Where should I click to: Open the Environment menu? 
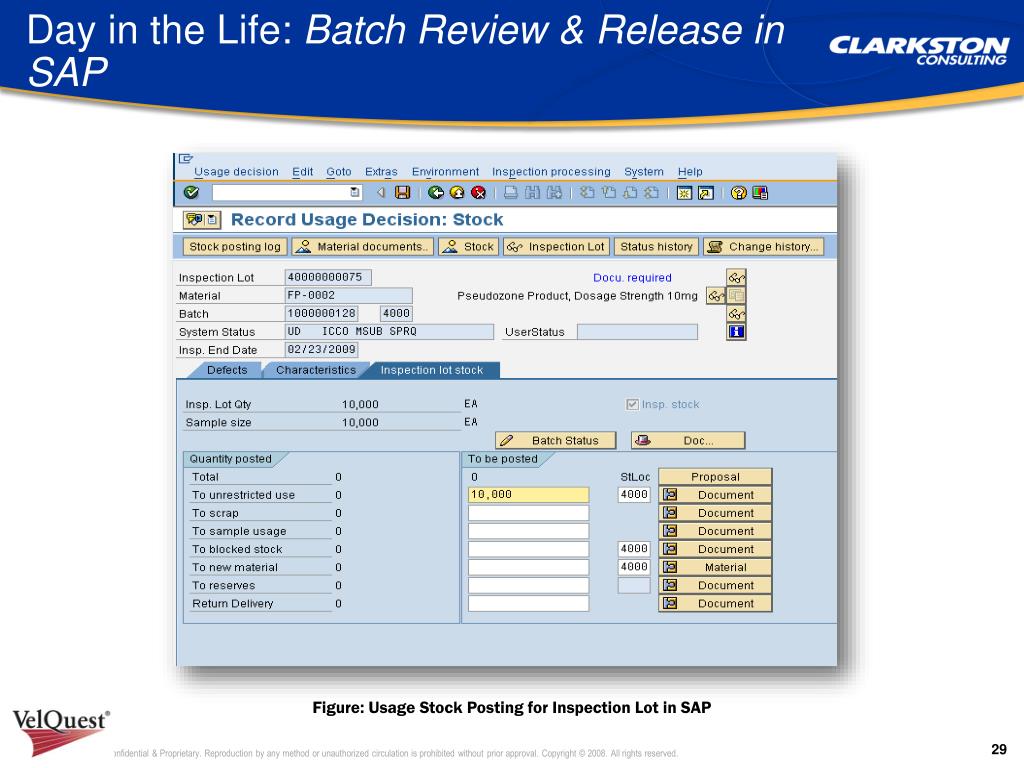[x=445, y=172]
